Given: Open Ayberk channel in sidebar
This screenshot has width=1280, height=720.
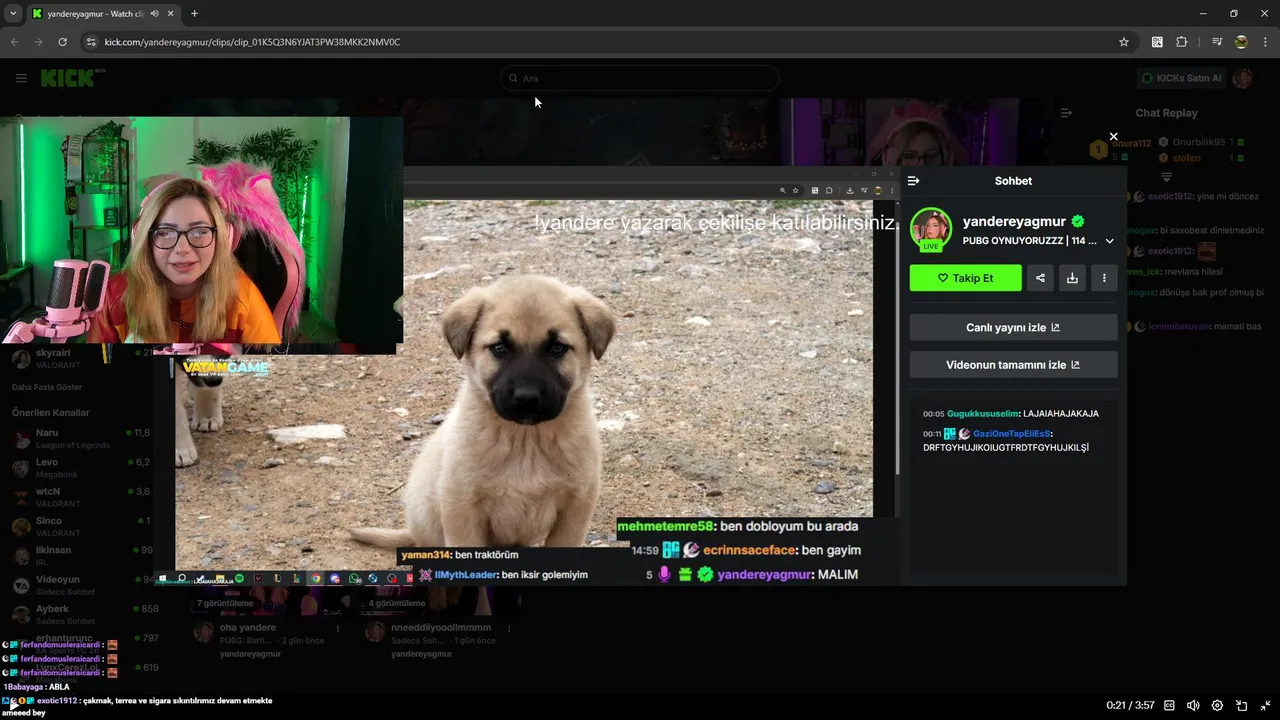Looking at the screenshot, I should (x=80, y=614).
